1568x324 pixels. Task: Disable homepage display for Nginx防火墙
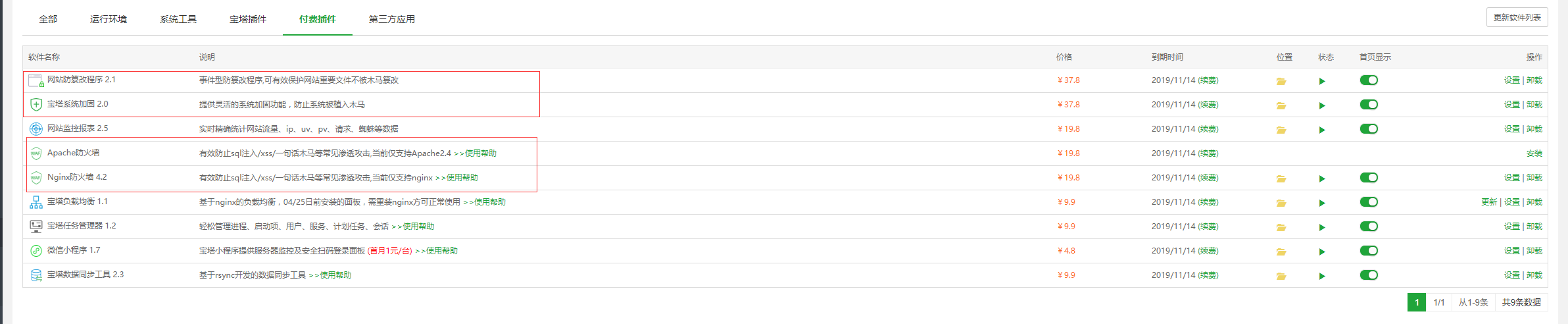click(x=1369, y=178)
